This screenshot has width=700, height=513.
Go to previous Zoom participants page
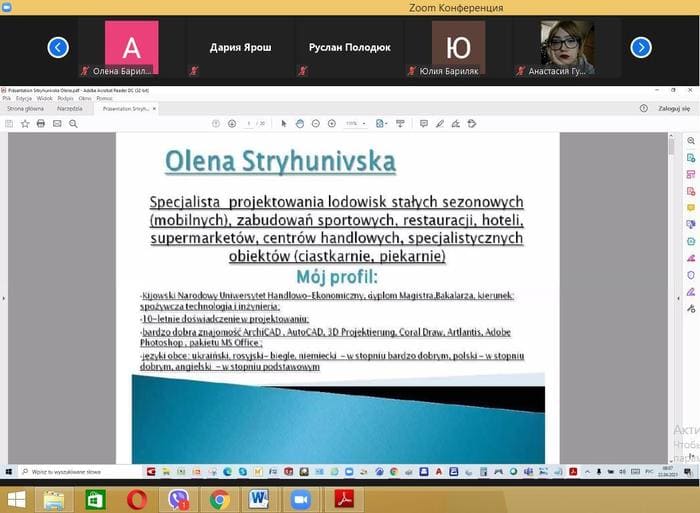58,47
